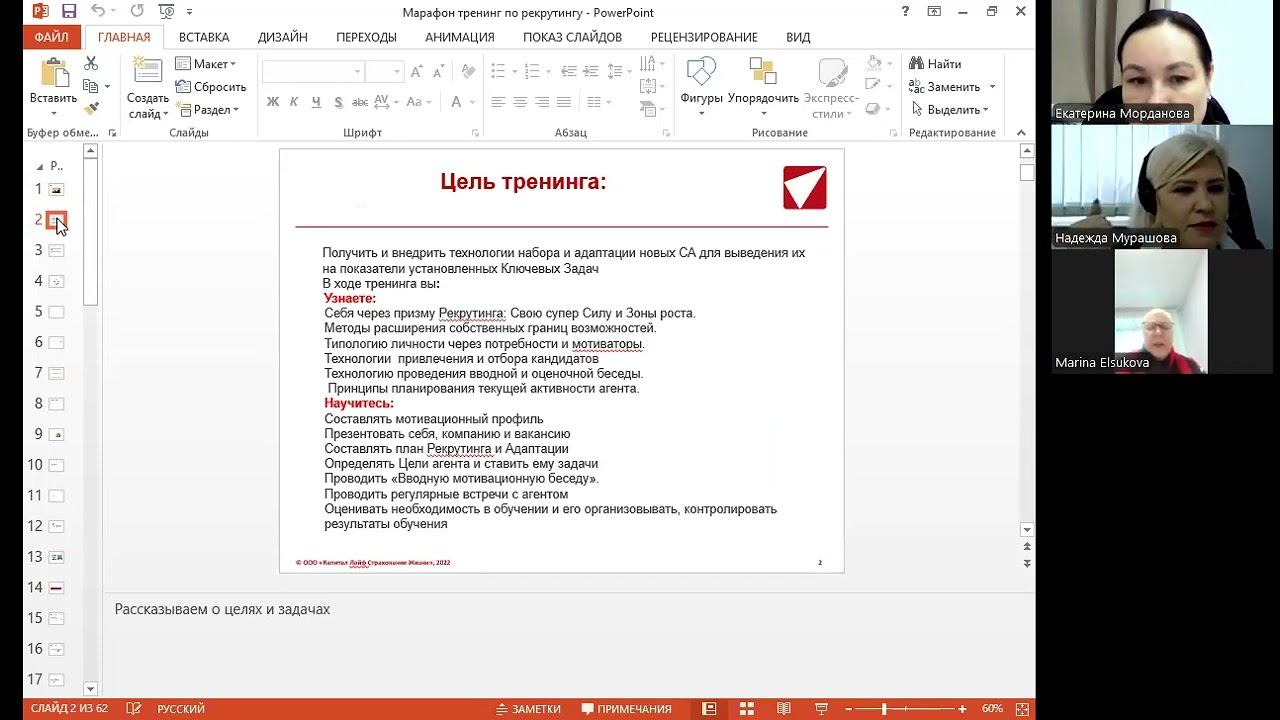
Task: Click the slideshow view icon in status bar
Action: (x=819, y=709)
